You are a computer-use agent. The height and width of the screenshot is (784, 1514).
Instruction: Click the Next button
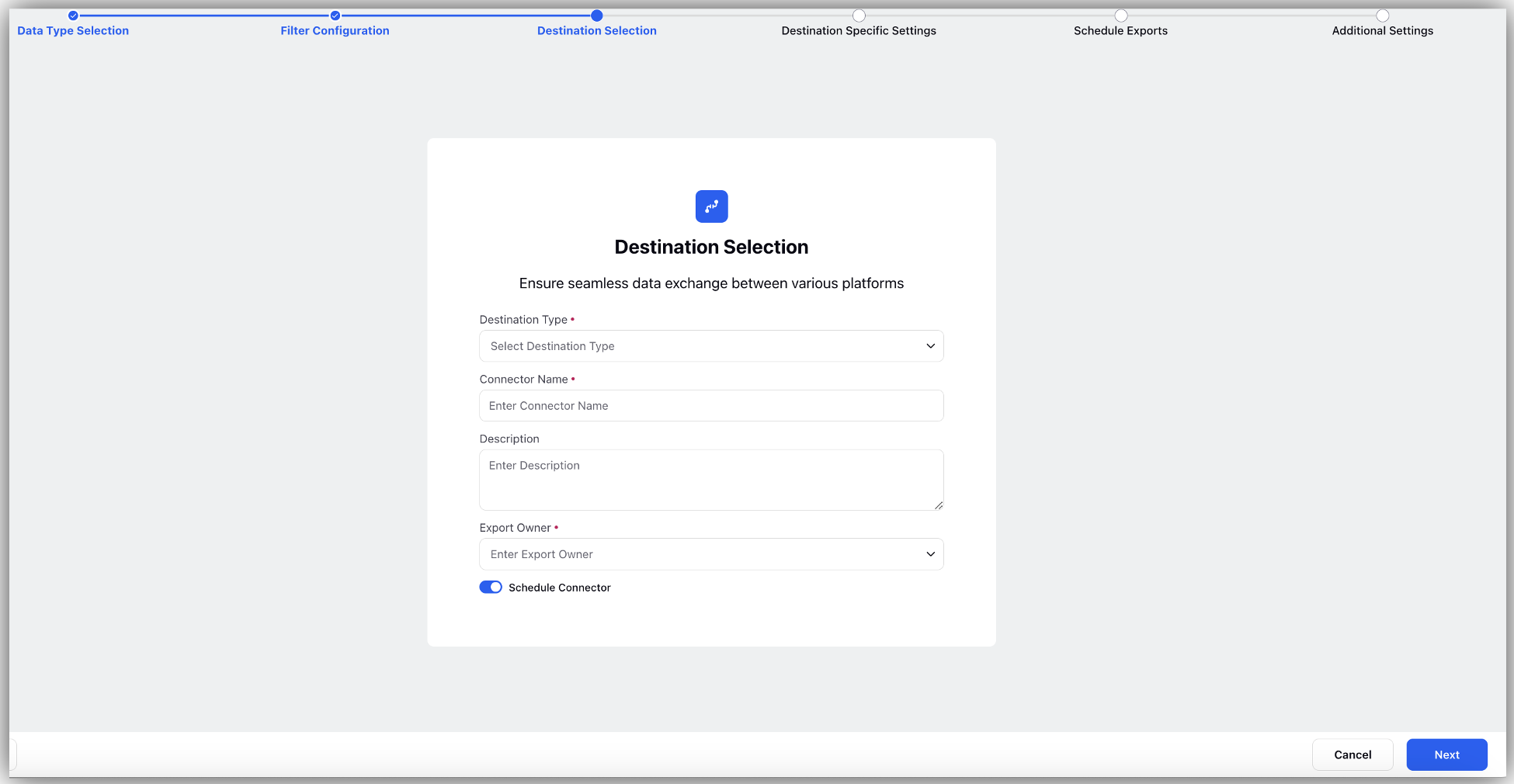coord(1447,755)
